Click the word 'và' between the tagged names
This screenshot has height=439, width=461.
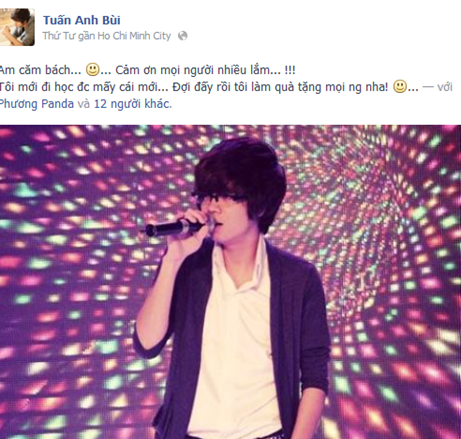[x=84, y=104]
